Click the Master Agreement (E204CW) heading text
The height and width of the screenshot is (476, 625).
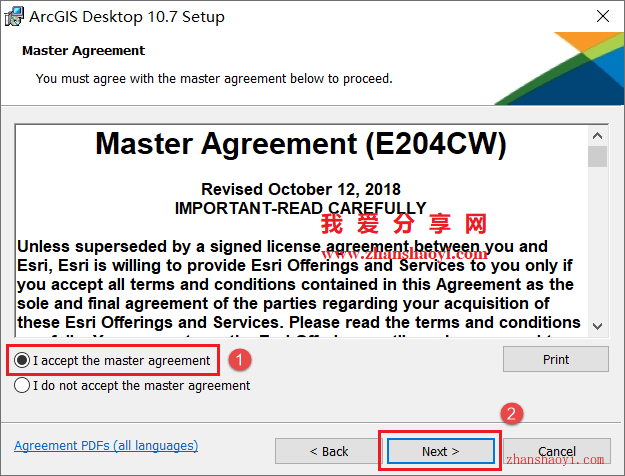tap(301, 144)
